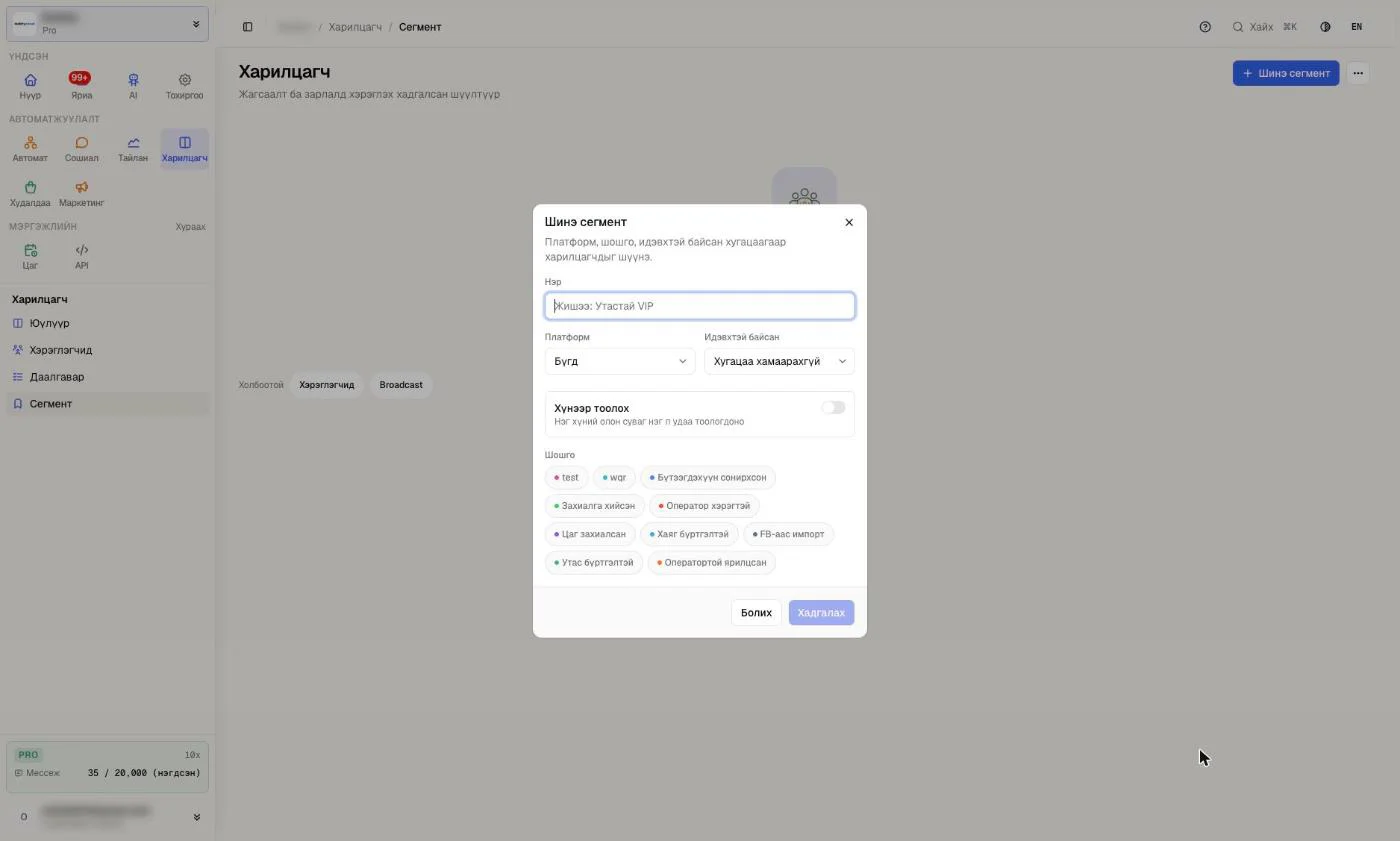Open the Худалдаа shop icon
The width and height of the screenshot is (1400, 841).
click(30, 194)
